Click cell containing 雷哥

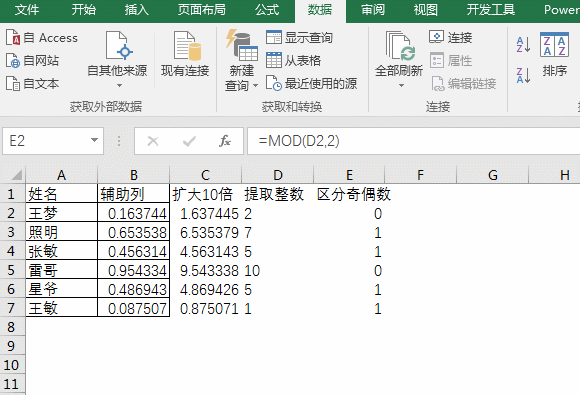point(61,270)
